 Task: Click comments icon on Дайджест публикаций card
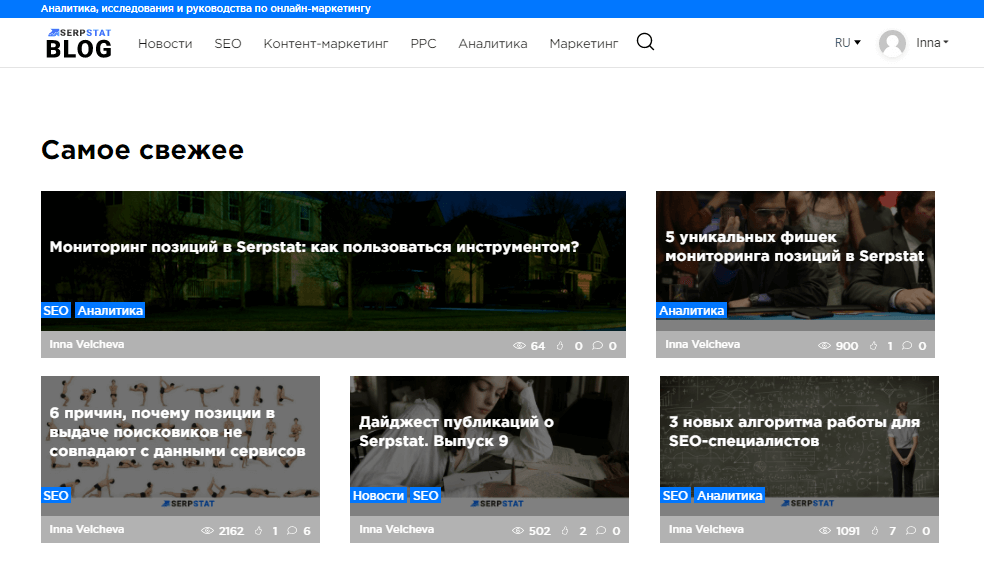pyautogui.click(x=601, y=531)
